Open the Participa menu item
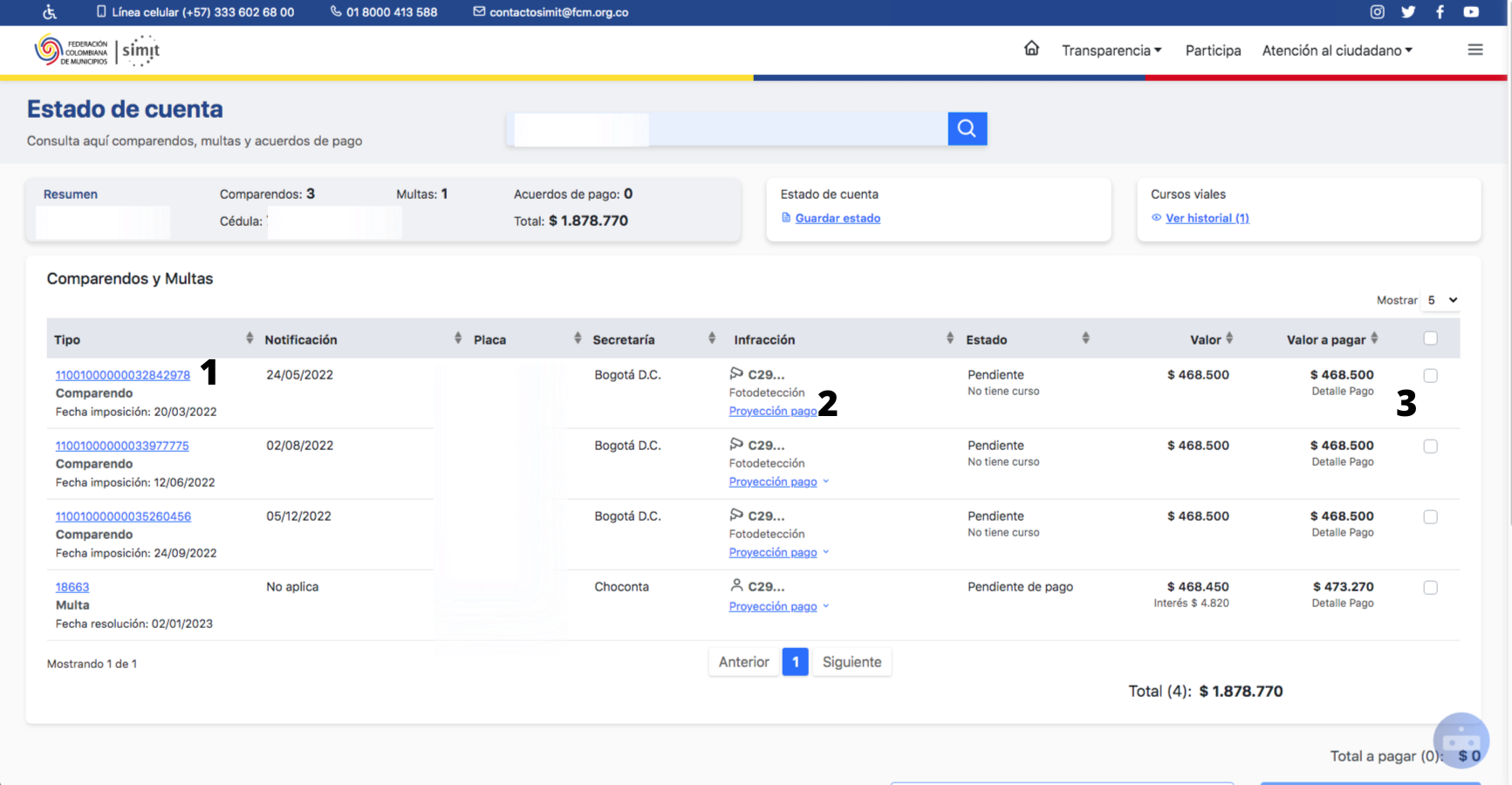 click(x=1213, y=51)
